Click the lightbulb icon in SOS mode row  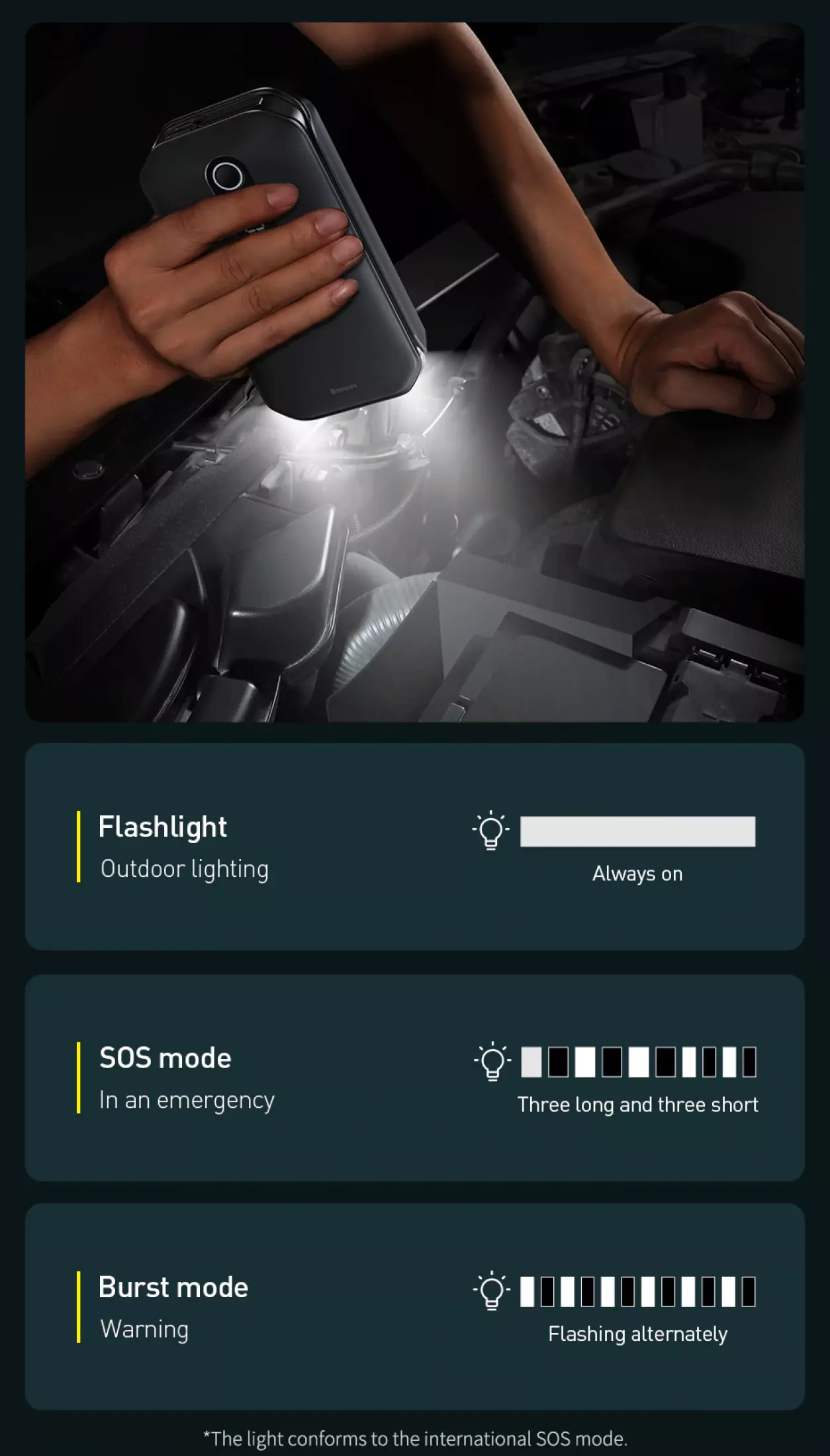492,1062
